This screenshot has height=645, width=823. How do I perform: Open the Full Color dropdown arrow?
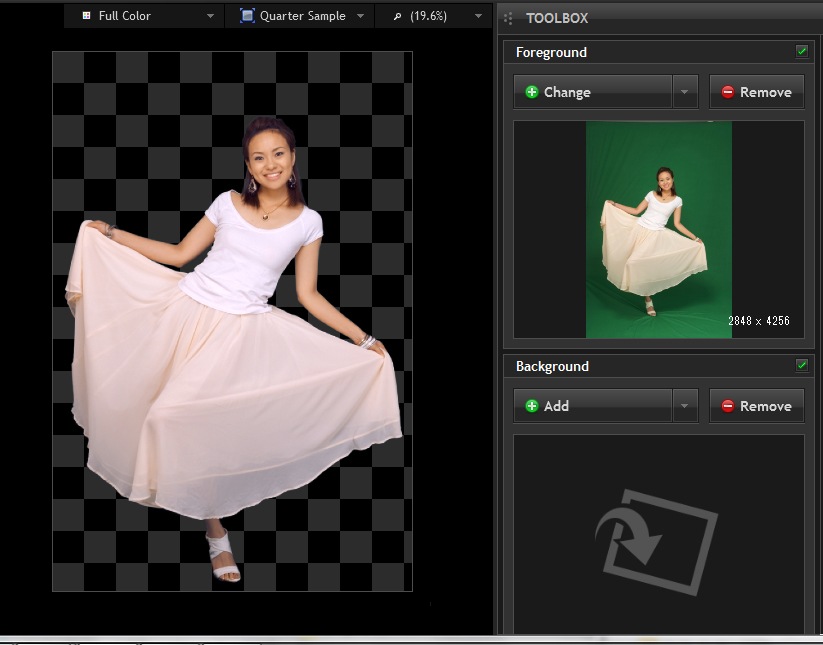coord(210,17)
